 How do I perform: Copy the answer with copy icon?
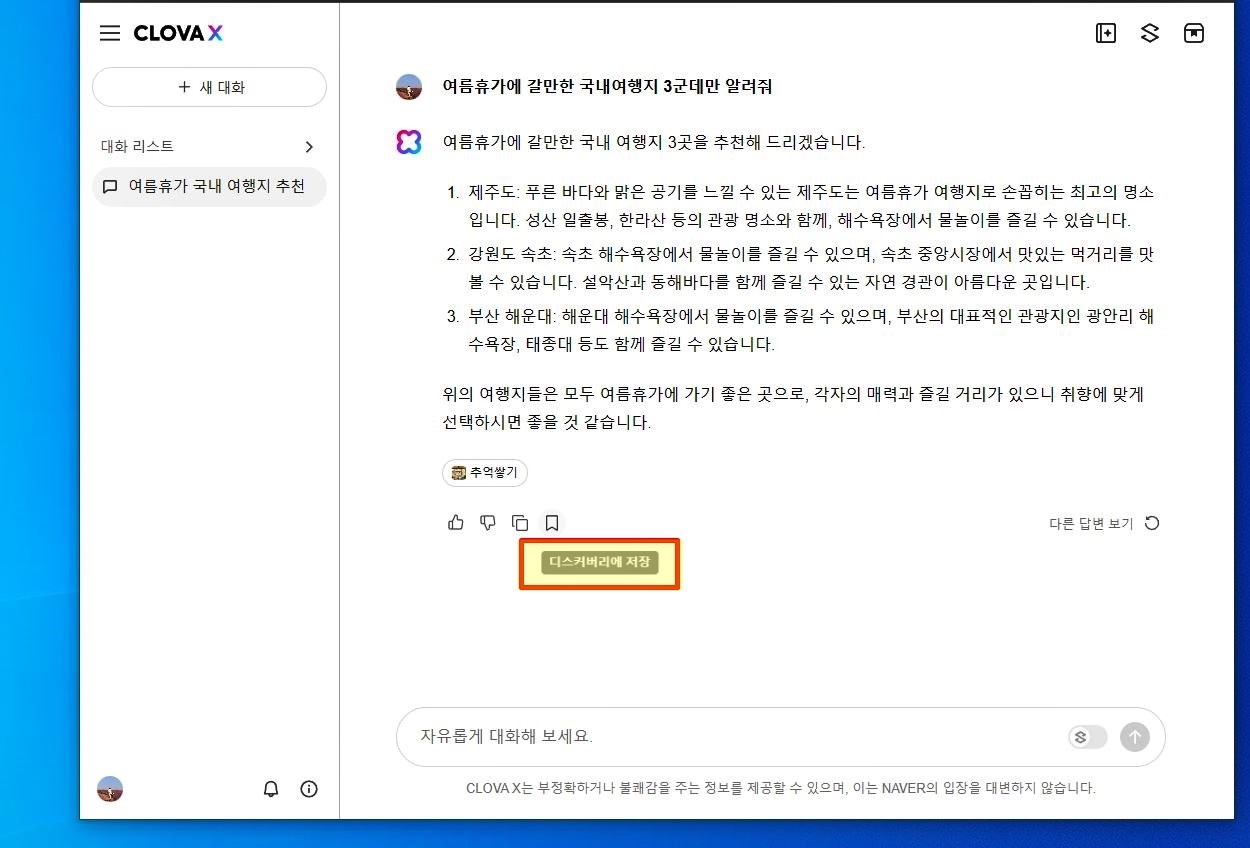(x=520, y=523)
